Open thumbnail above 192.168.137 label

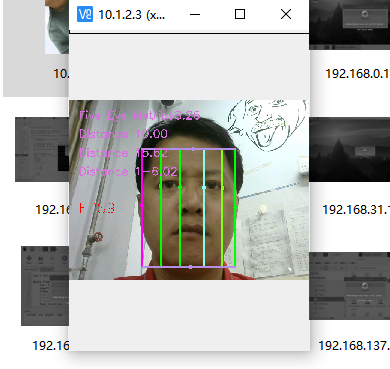pos(350,286)
